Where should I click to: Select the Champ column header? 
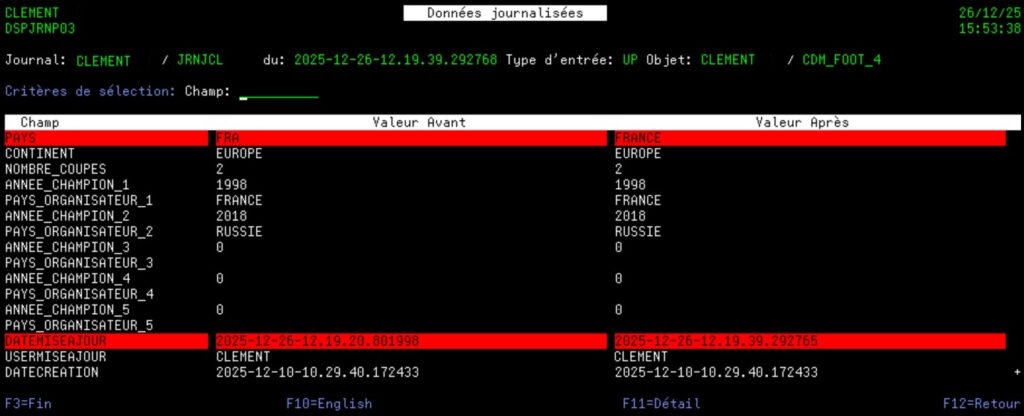tap(40, 122)
